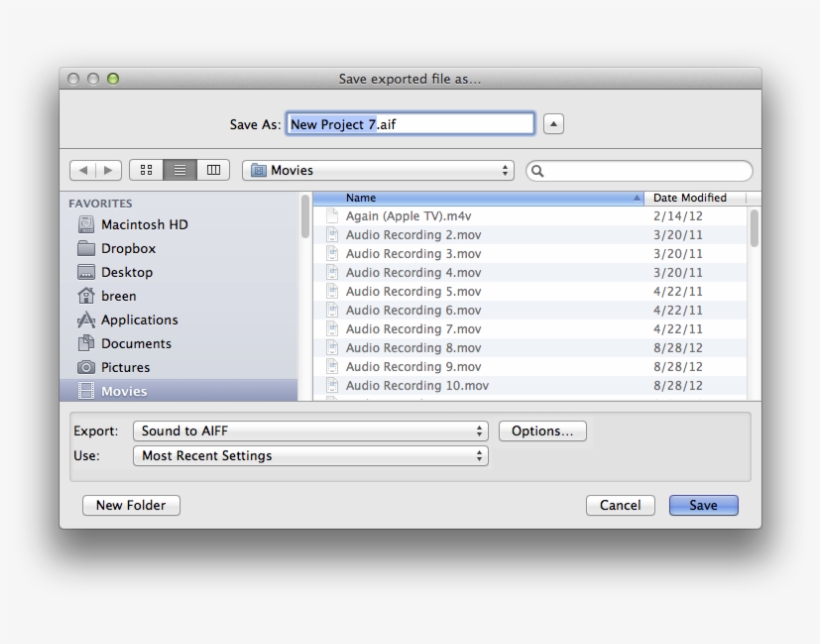Switch to icon view mode
Screen dimensions: 820x644
tap(147, 170)
